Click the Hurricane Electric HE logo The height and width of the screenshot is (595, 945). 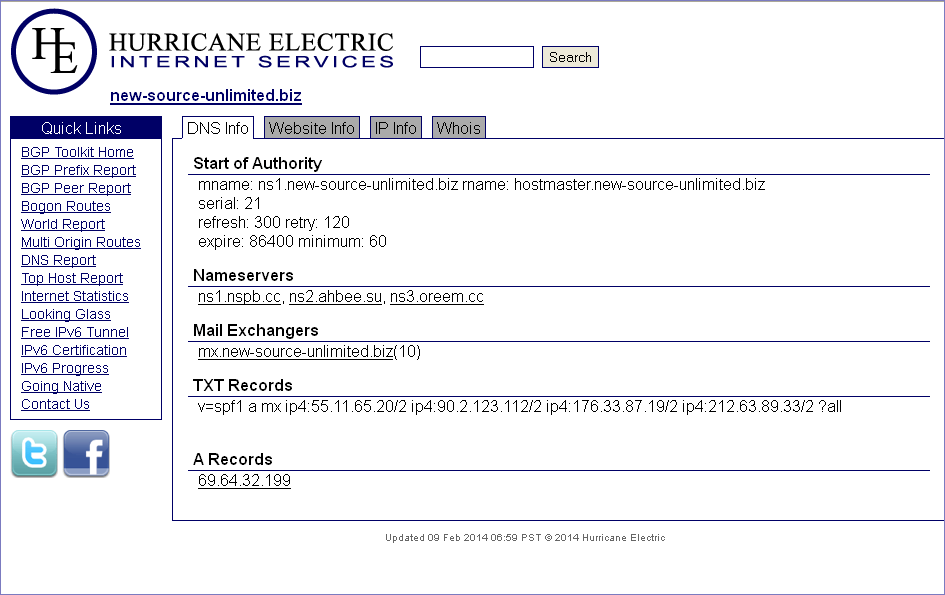(54, 51)
